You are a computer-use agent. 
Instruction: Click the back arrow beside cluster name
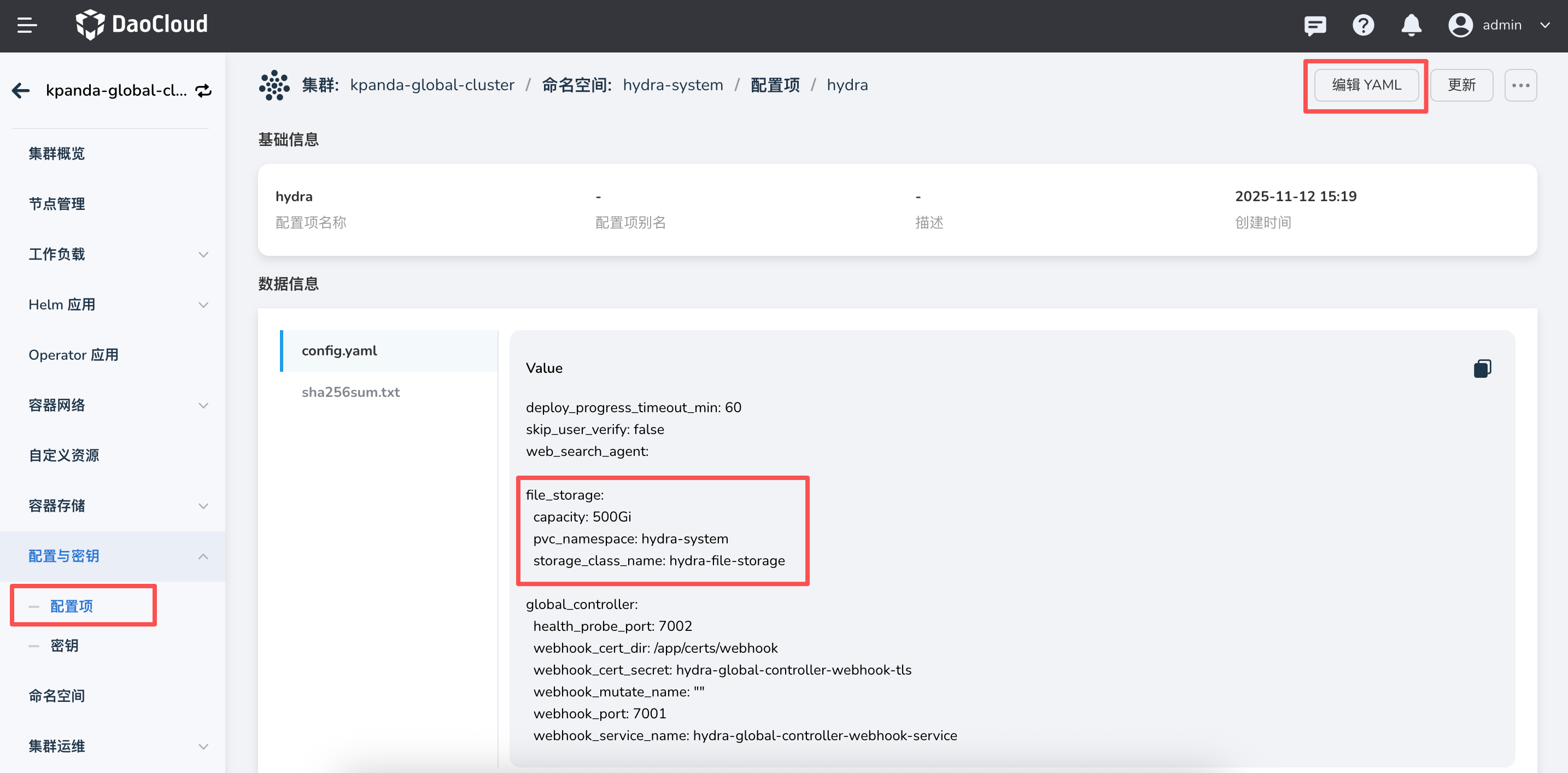21,91
